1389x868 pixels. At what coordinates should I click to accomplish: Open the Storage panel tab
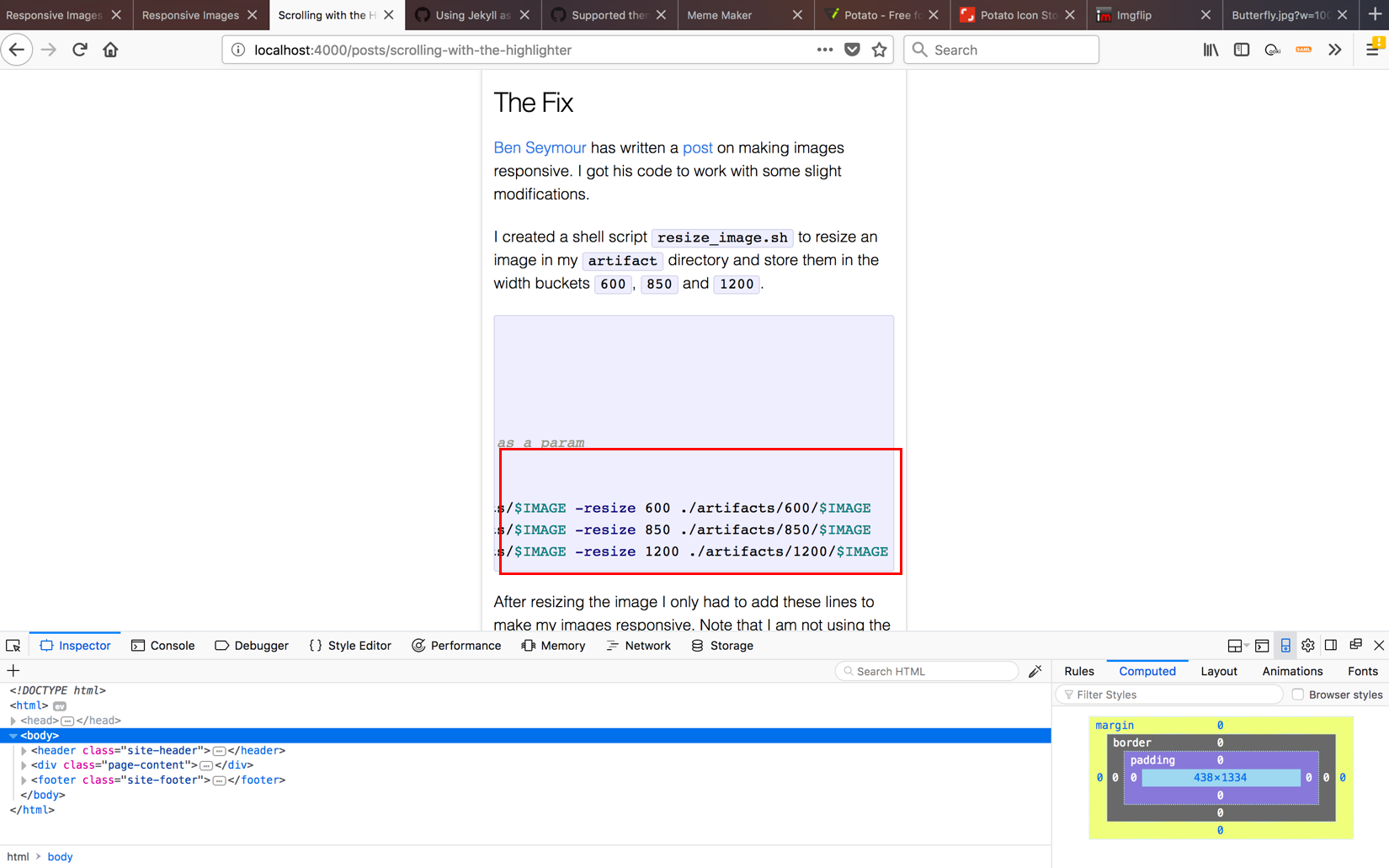click(x=722, y=646)
